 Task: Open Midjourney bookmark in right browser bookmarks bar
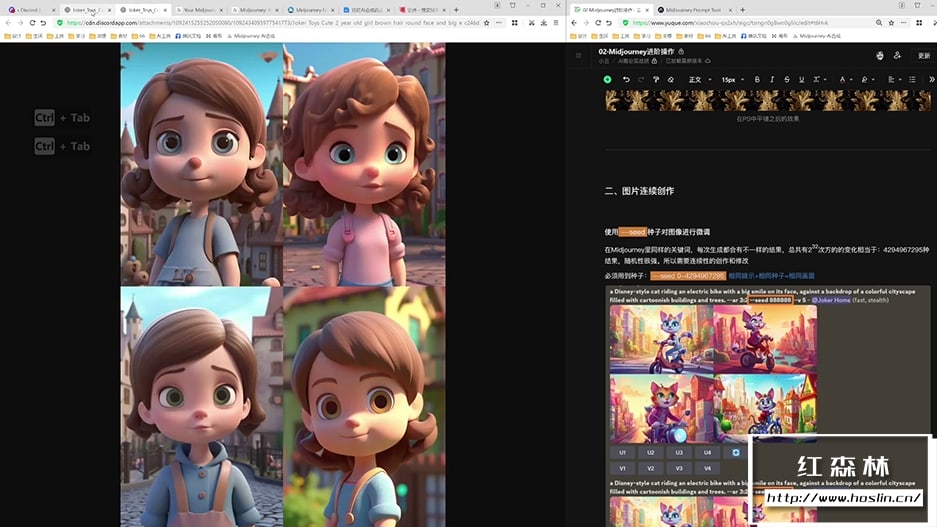click(x=817, y=36)
